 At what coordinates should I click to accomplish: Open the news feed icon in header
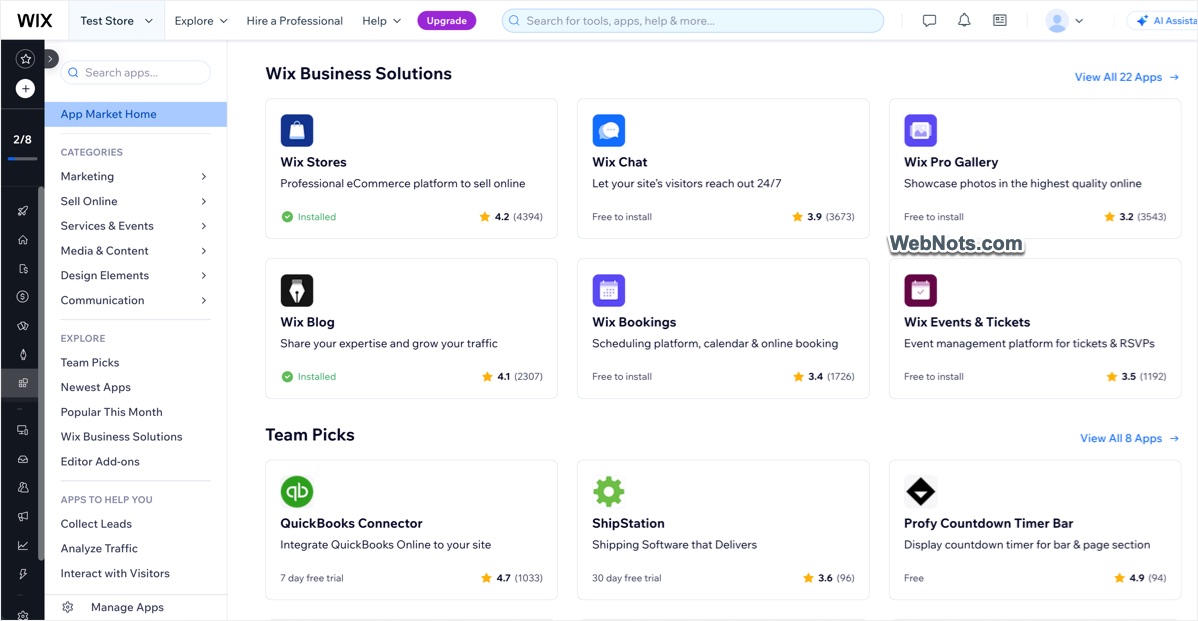[x=999, y=21]
